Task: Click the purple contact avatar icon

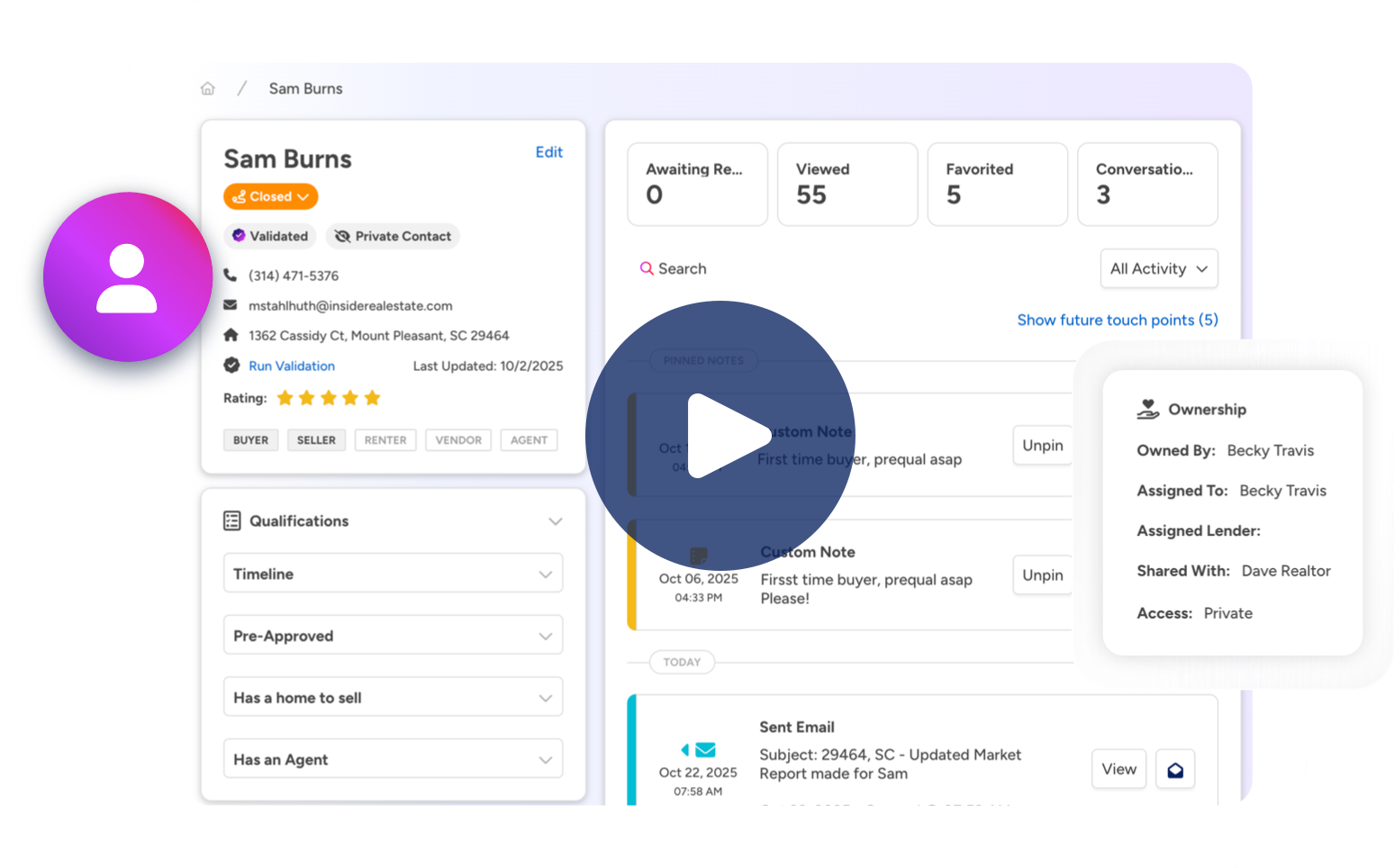Action: coord(127,277)
